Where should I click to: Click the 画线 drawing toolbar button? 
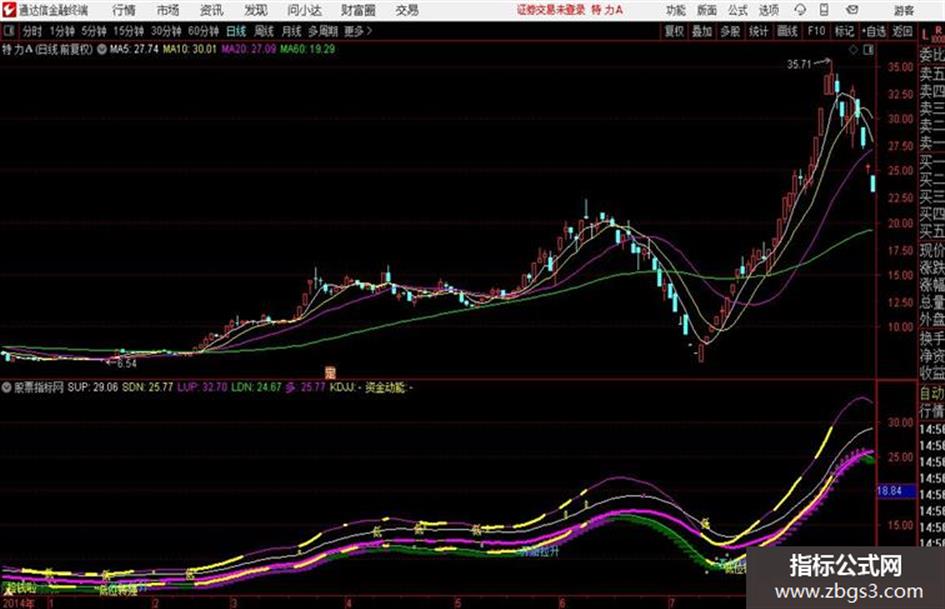(787, 31)
